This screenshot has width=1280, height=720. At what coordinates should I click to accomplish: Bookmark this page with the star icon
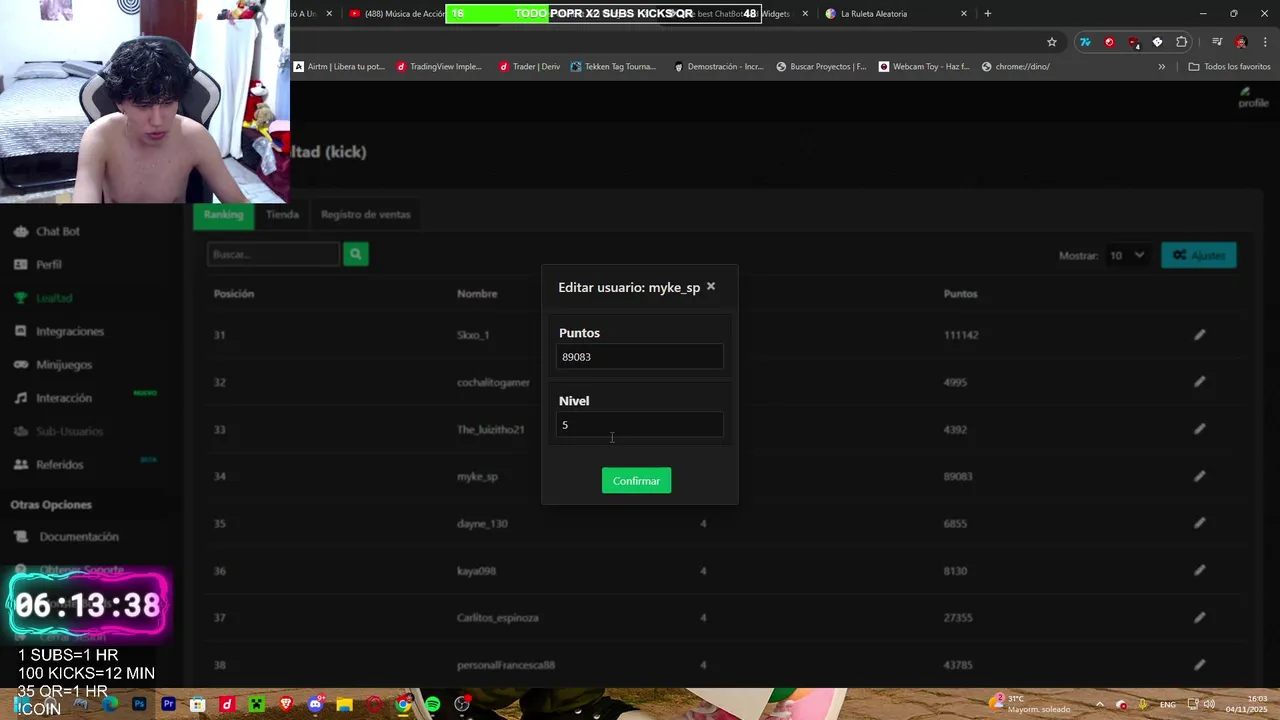pos(1052,42)
